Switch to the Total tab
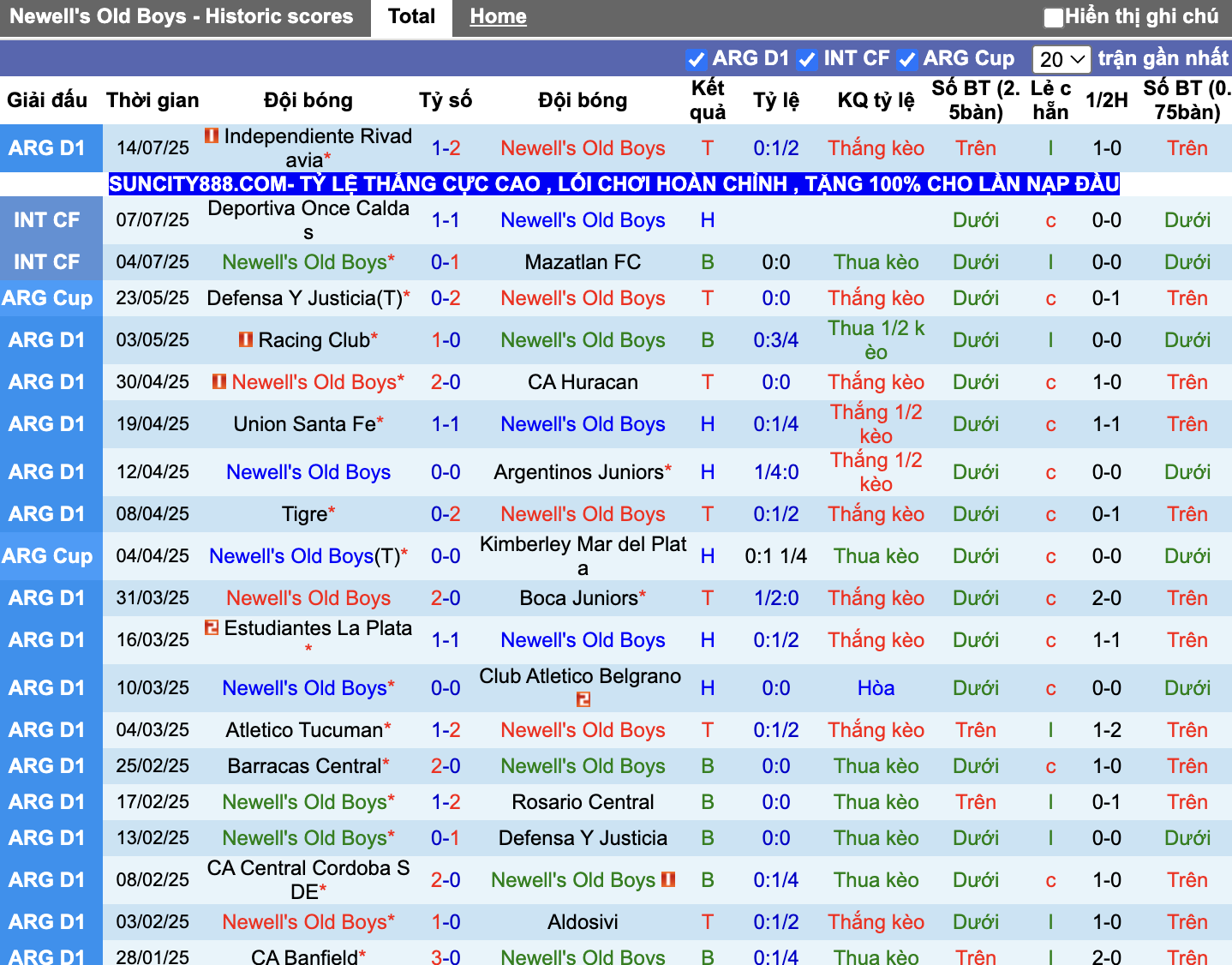The image size is (1232, 965). click(411, 17)
